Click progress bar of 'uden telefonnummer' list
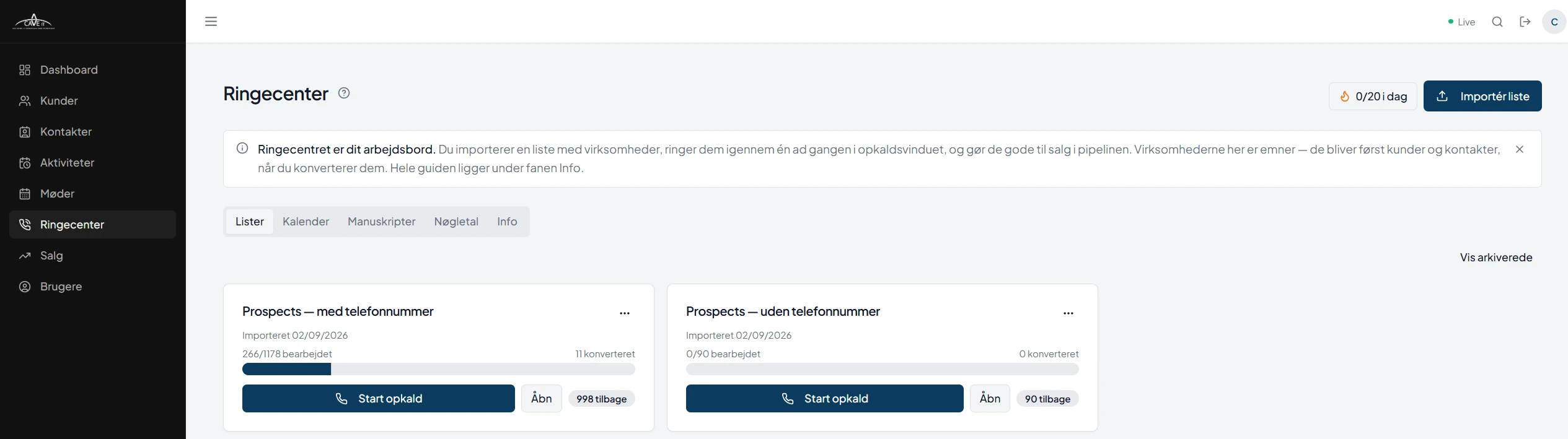The height and width of the screenshot is (439, 1568). 883,369
